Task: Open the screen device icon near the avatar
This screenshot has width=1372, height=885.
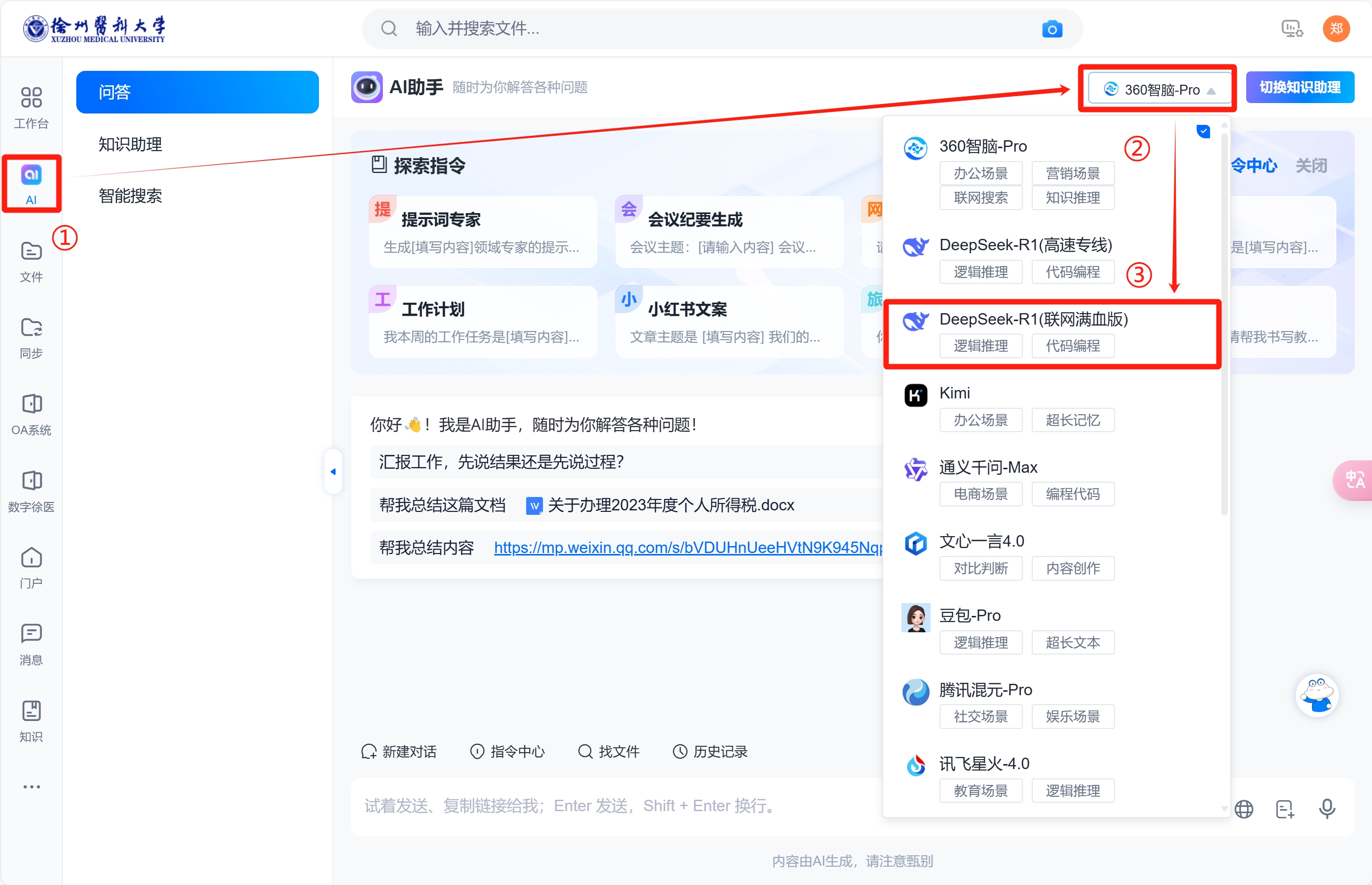Action: (1292, 29)
